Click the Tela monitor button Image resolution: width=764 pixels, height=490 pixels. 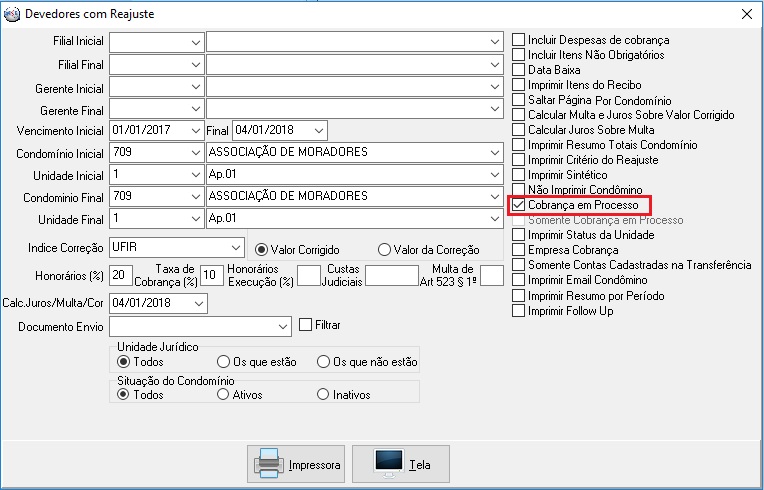tap(401, 465)
